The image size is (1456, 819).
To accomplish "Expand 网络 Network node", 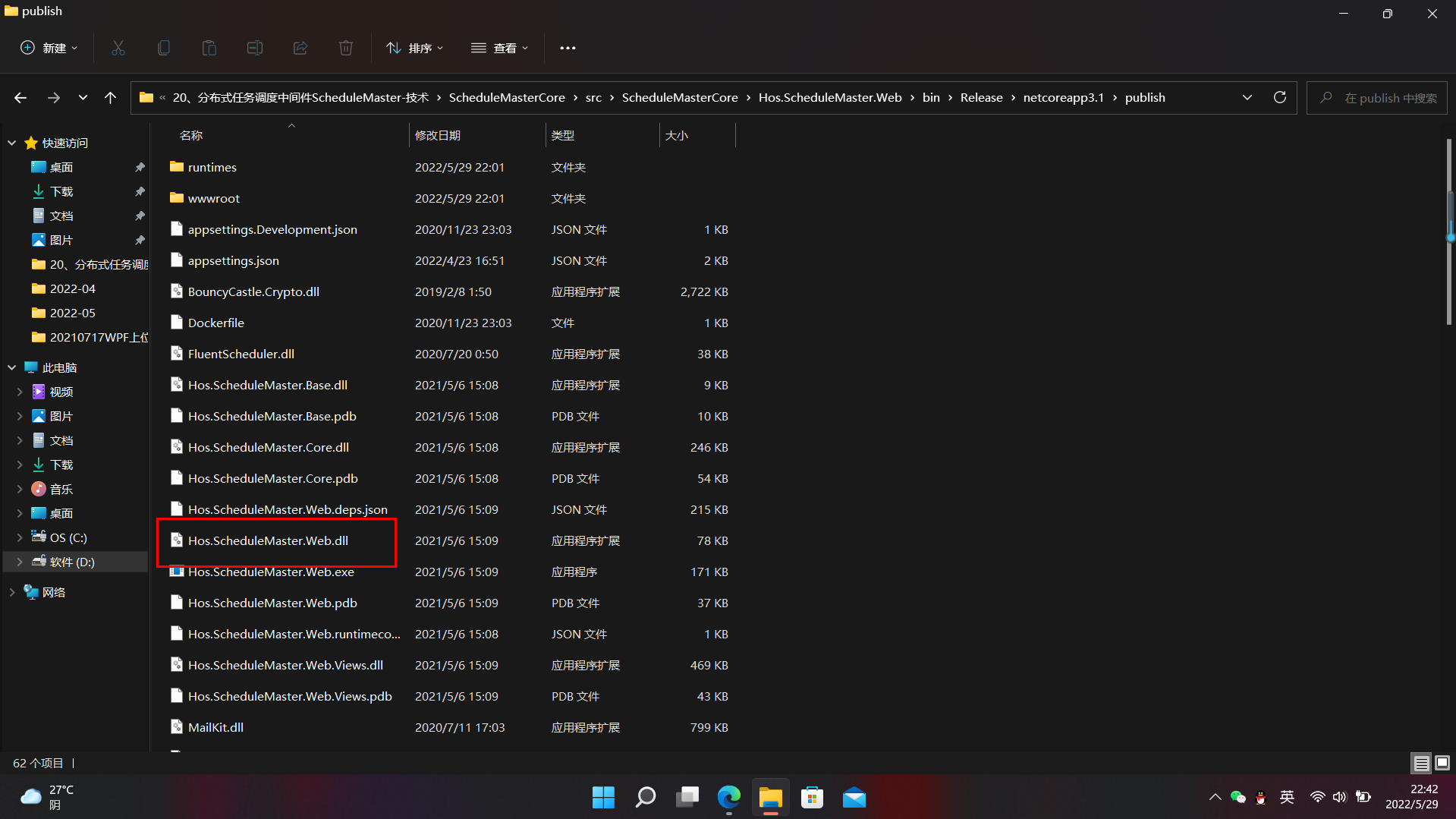I will pyautogui.click(x=12, y=592).
